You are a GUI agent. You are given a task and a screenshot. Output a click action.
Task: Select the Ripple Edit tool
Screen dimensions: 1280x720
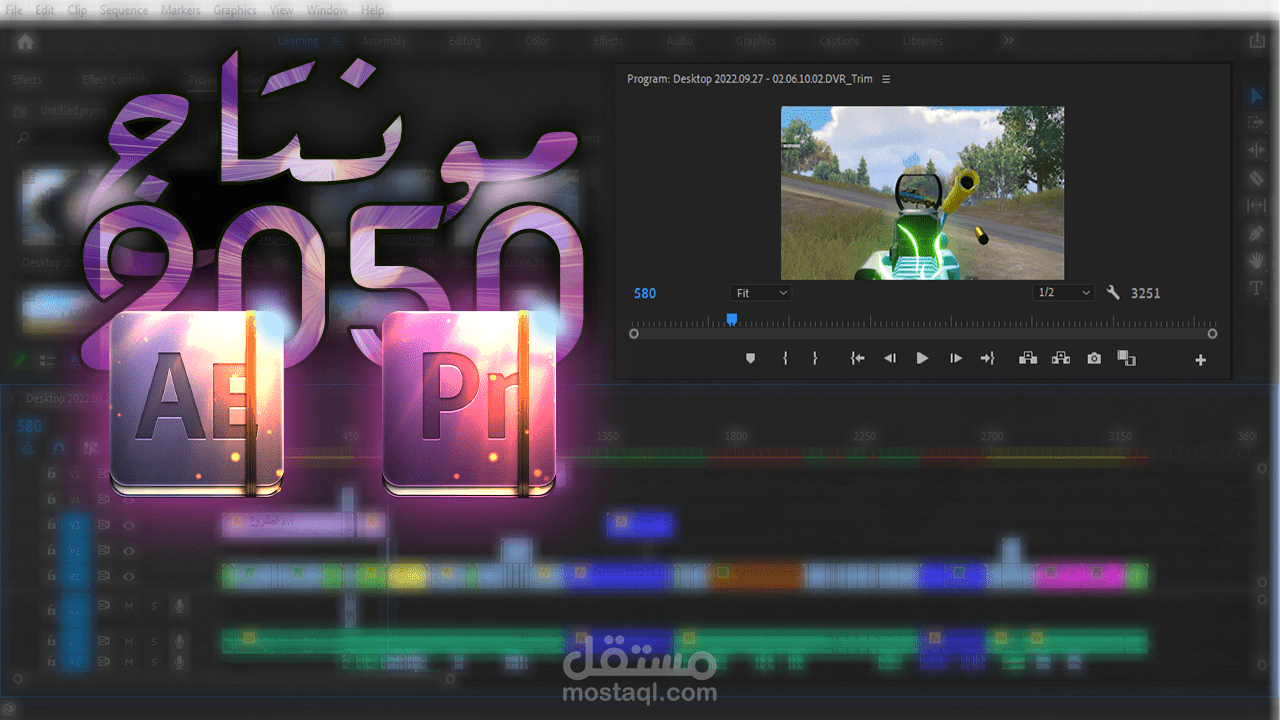(1256, 150)
